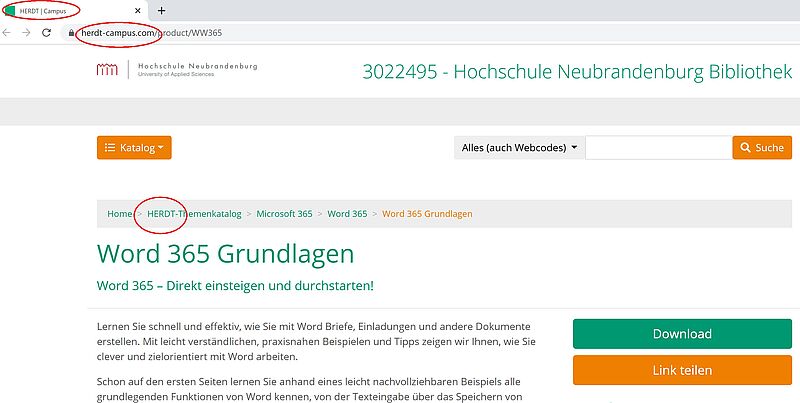
Task: Click the browser forward arrow
Action: 26,33
